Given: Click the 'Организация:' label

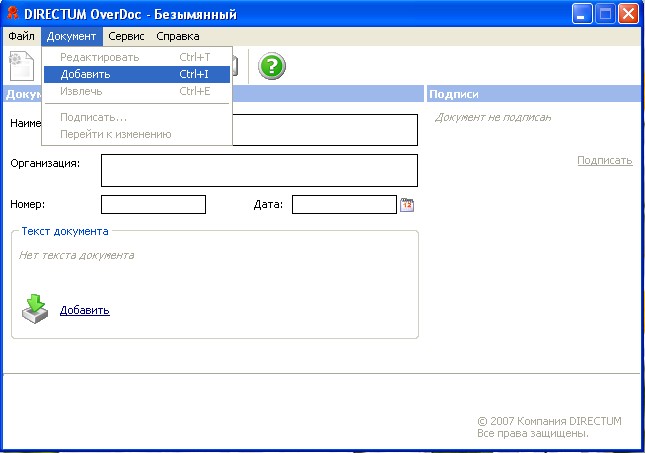Looking at the screenshot, I should click(x=45, y=163).
